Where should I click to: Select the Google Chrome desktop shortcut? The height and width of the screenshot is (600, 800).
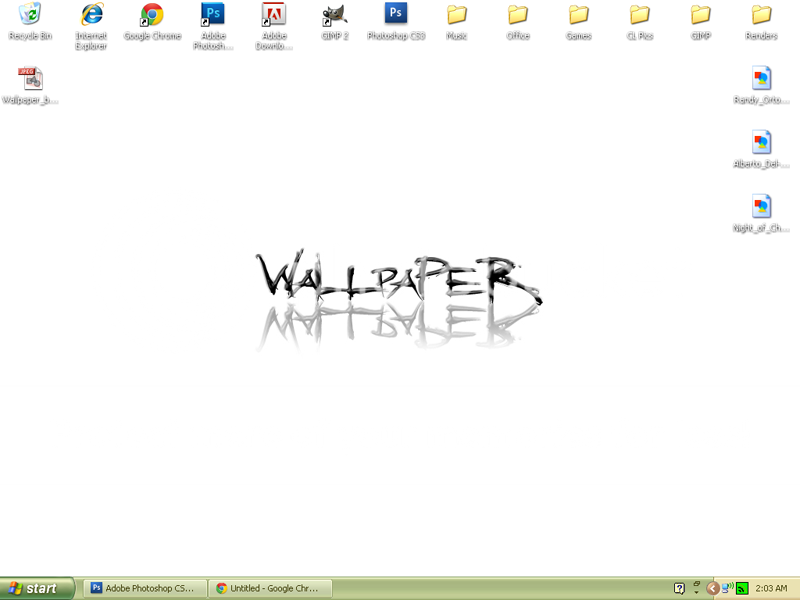152,15
